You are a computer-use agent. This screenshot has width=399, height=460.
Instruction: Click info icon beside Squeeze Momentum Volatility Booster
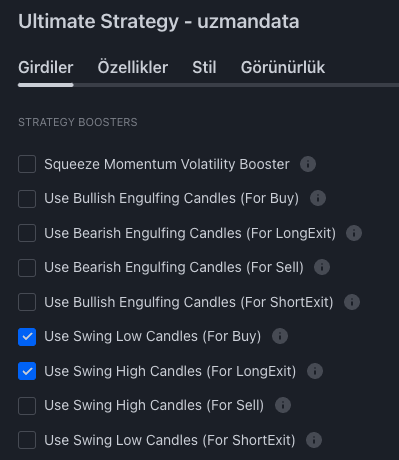[x=308, y=164]
